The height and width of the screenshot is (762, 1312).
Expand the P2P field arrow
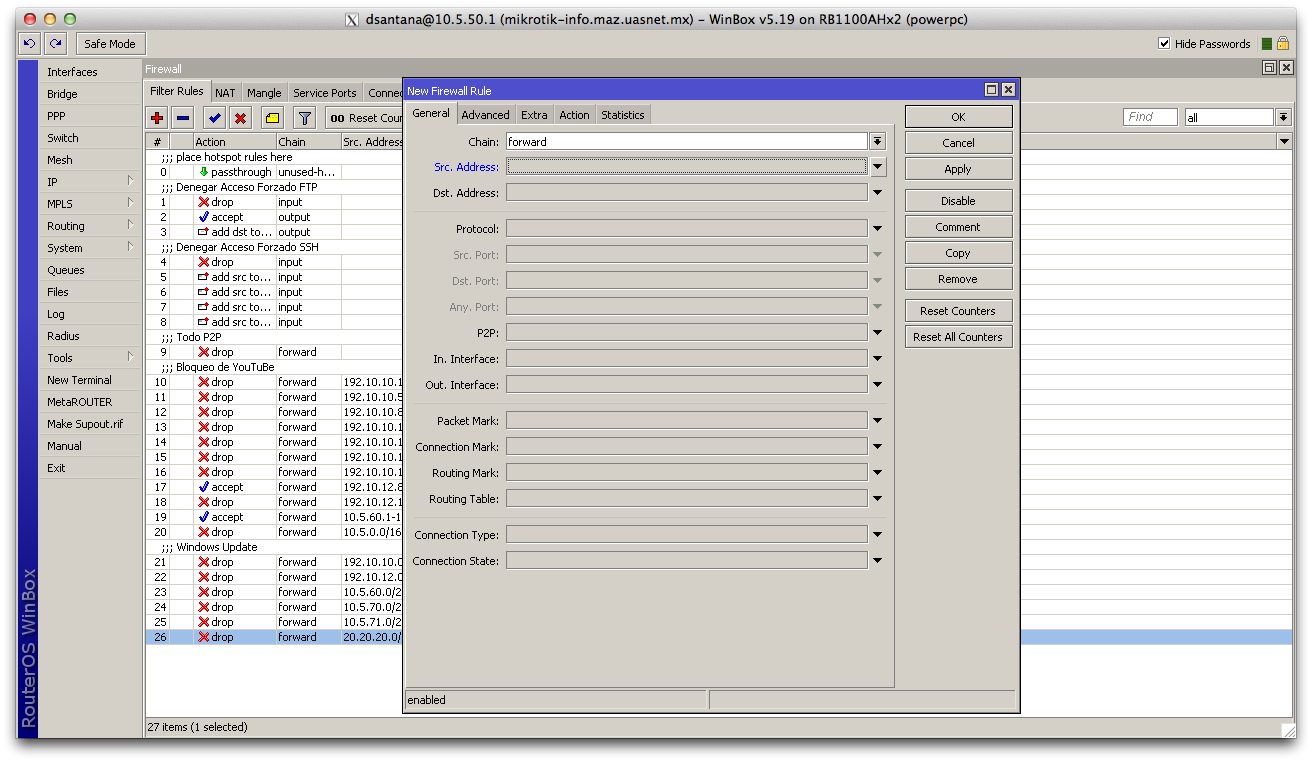click(877, 333)
